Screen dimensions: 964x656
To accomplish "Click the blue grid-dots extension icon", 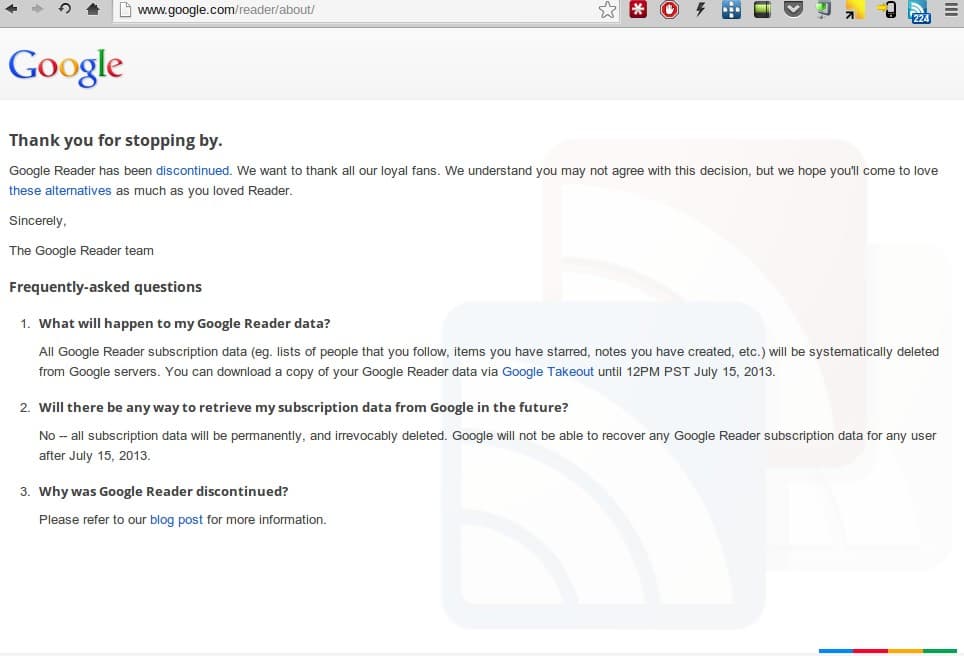I will click(731, 9).
